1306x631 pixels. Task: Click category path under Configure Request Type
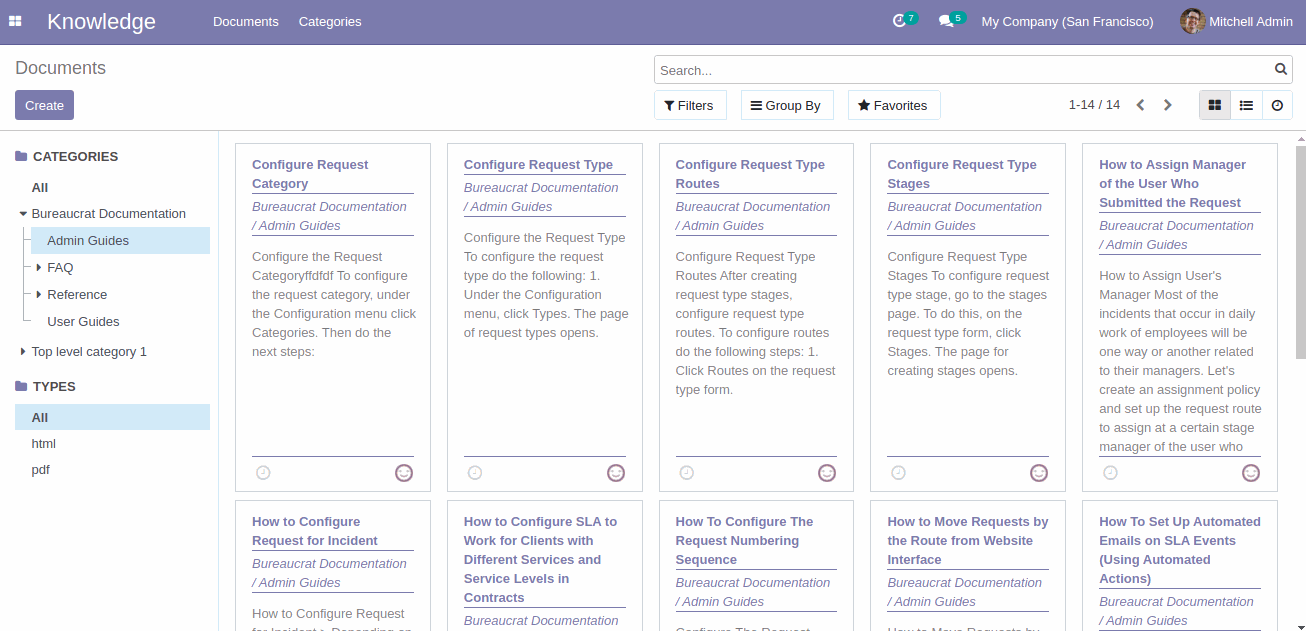[x=541, y=197]
